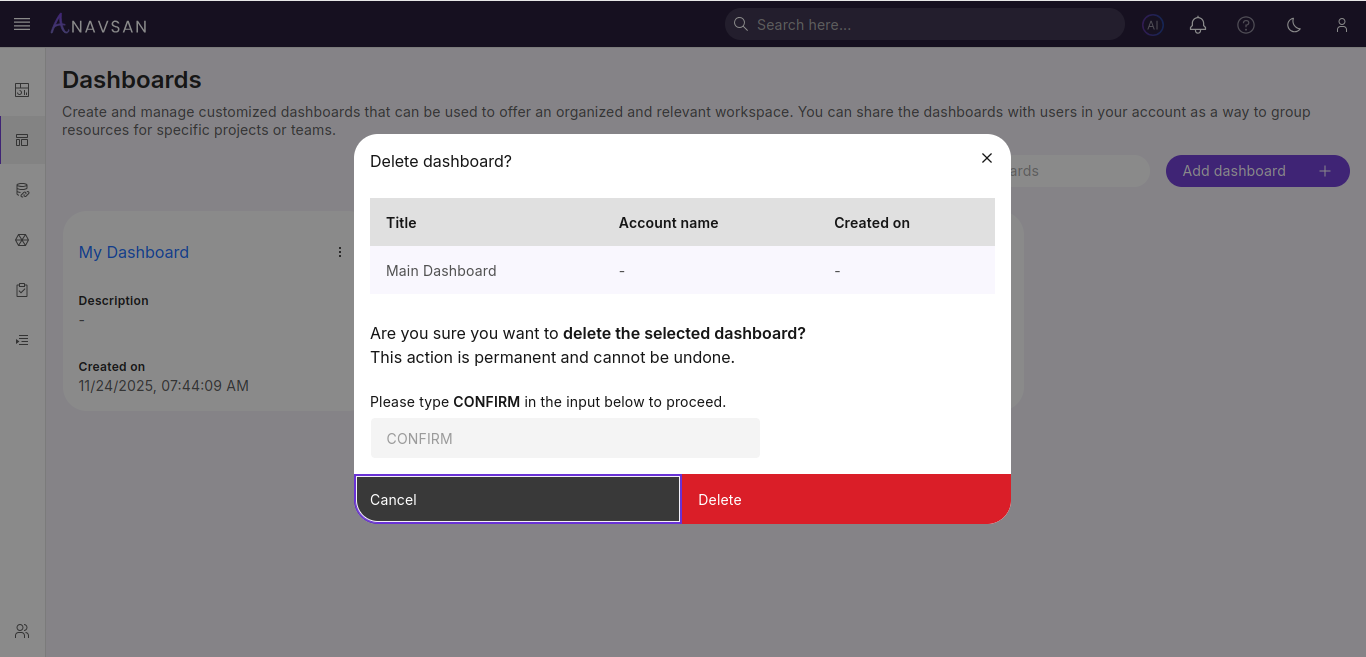Open the database queries sidebar icon
Image resolution: width=1366 pixels, height=657 pixels.
point(22,189)
